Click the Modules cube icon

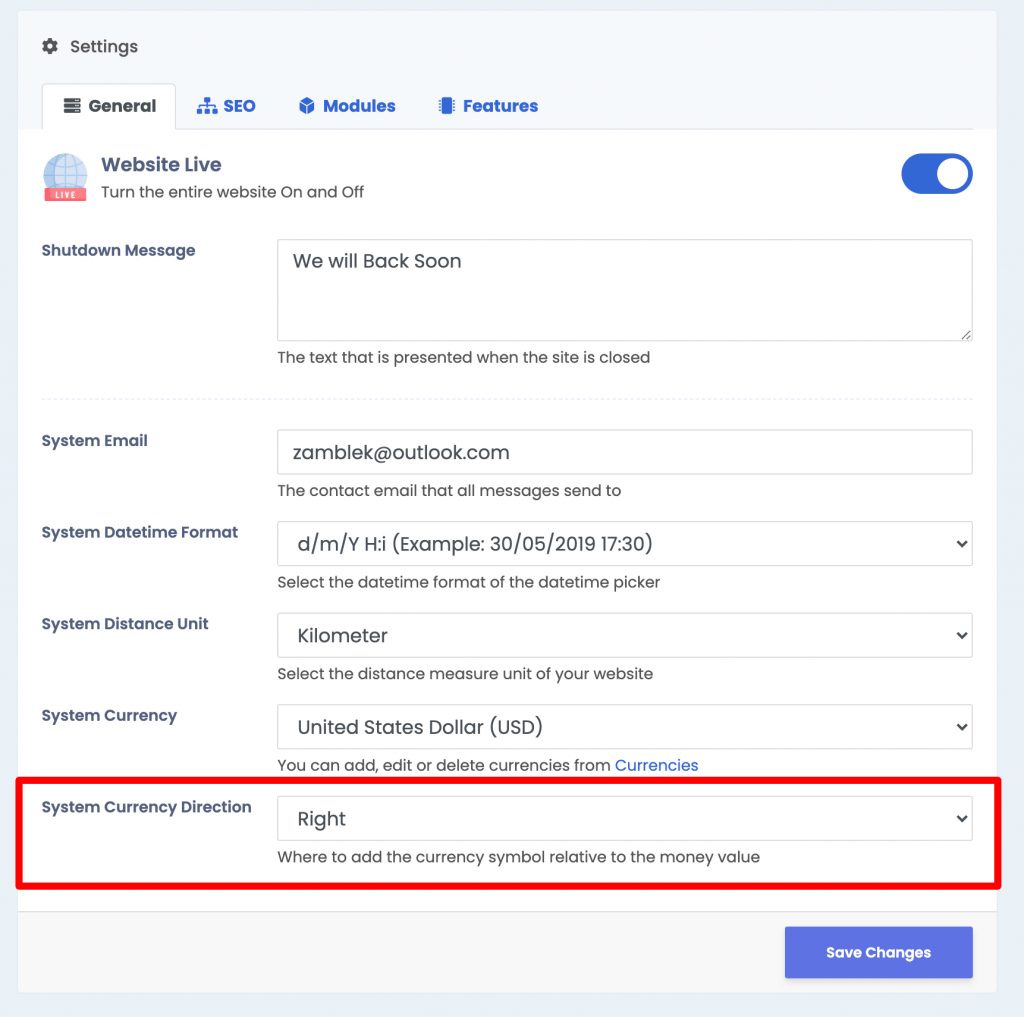(307, 106)
